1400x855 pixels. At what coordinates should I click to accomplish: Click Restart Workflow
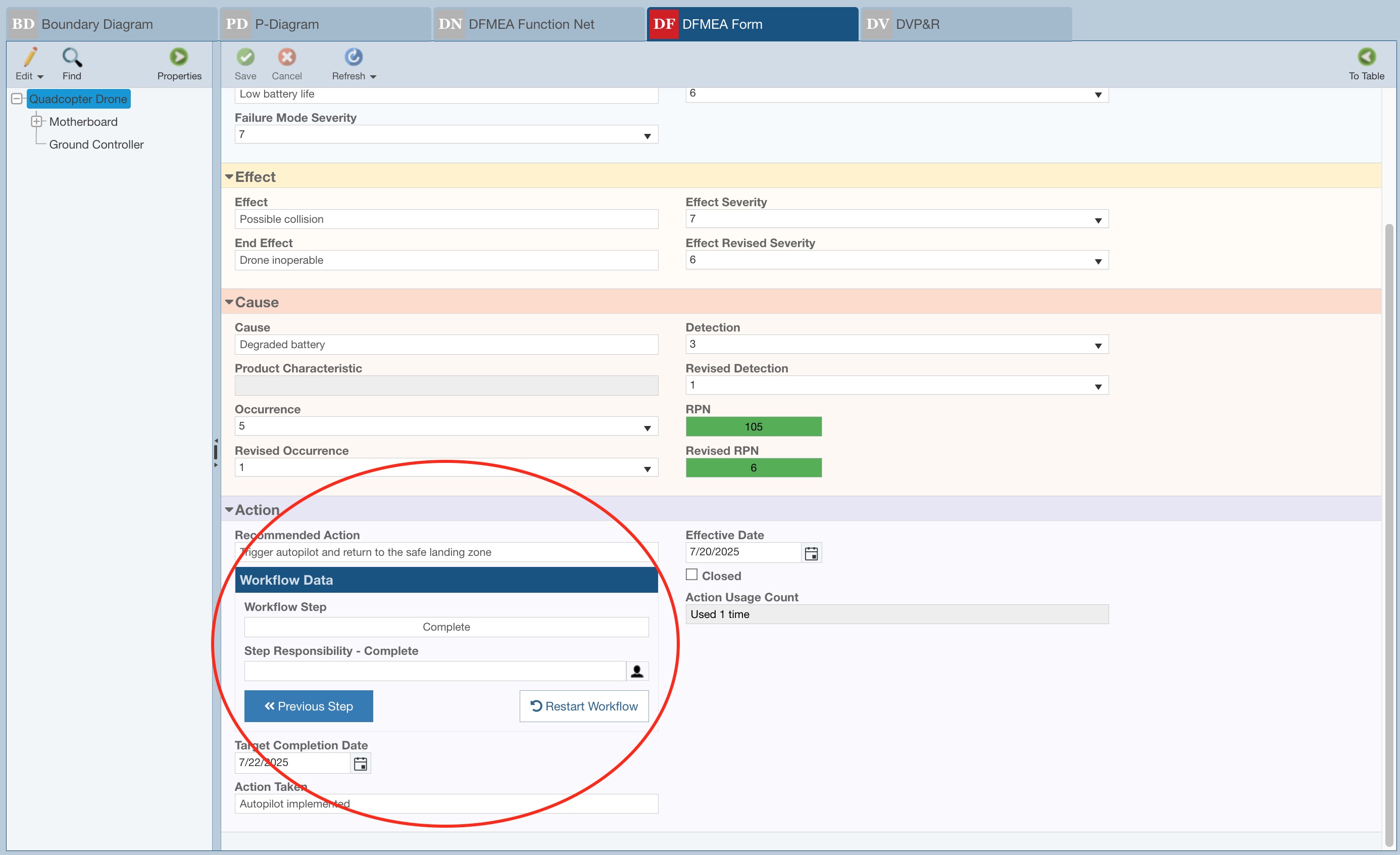(x=583, y=706)
